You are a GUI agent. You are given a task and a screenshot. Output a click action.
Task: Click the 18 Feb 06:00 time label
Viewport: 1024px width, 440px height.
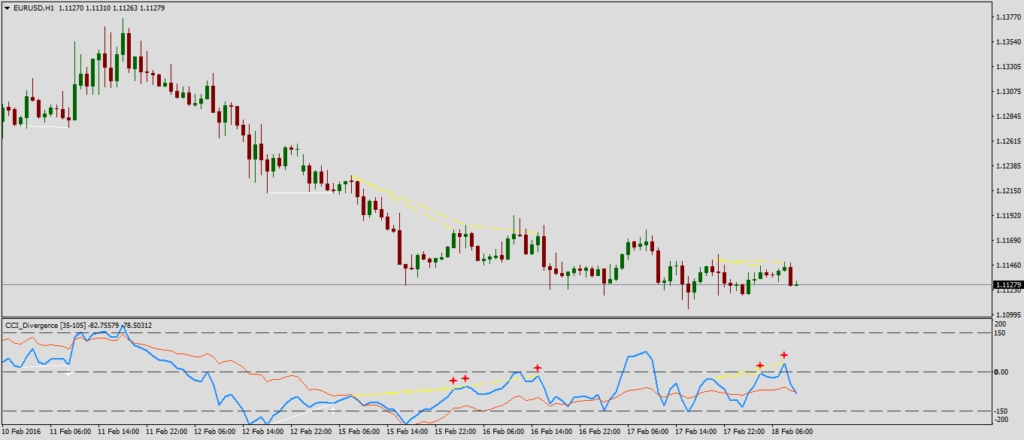pos(794,431)
